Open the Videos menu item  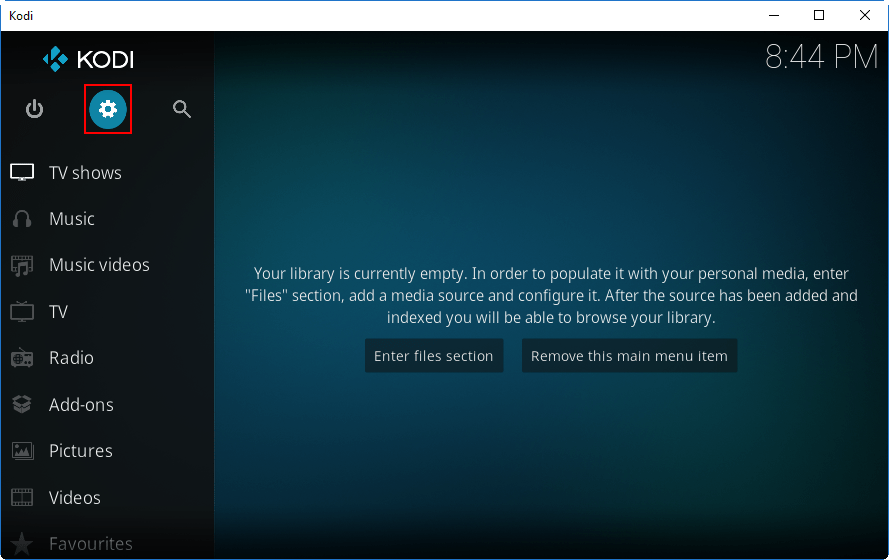tap(74, 498)
